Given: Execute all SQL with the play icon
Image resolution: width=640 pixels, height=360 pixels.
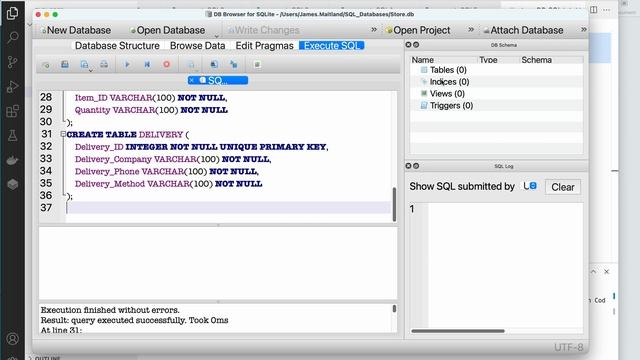Looking at the screenshot, I should tap(127, 64).
